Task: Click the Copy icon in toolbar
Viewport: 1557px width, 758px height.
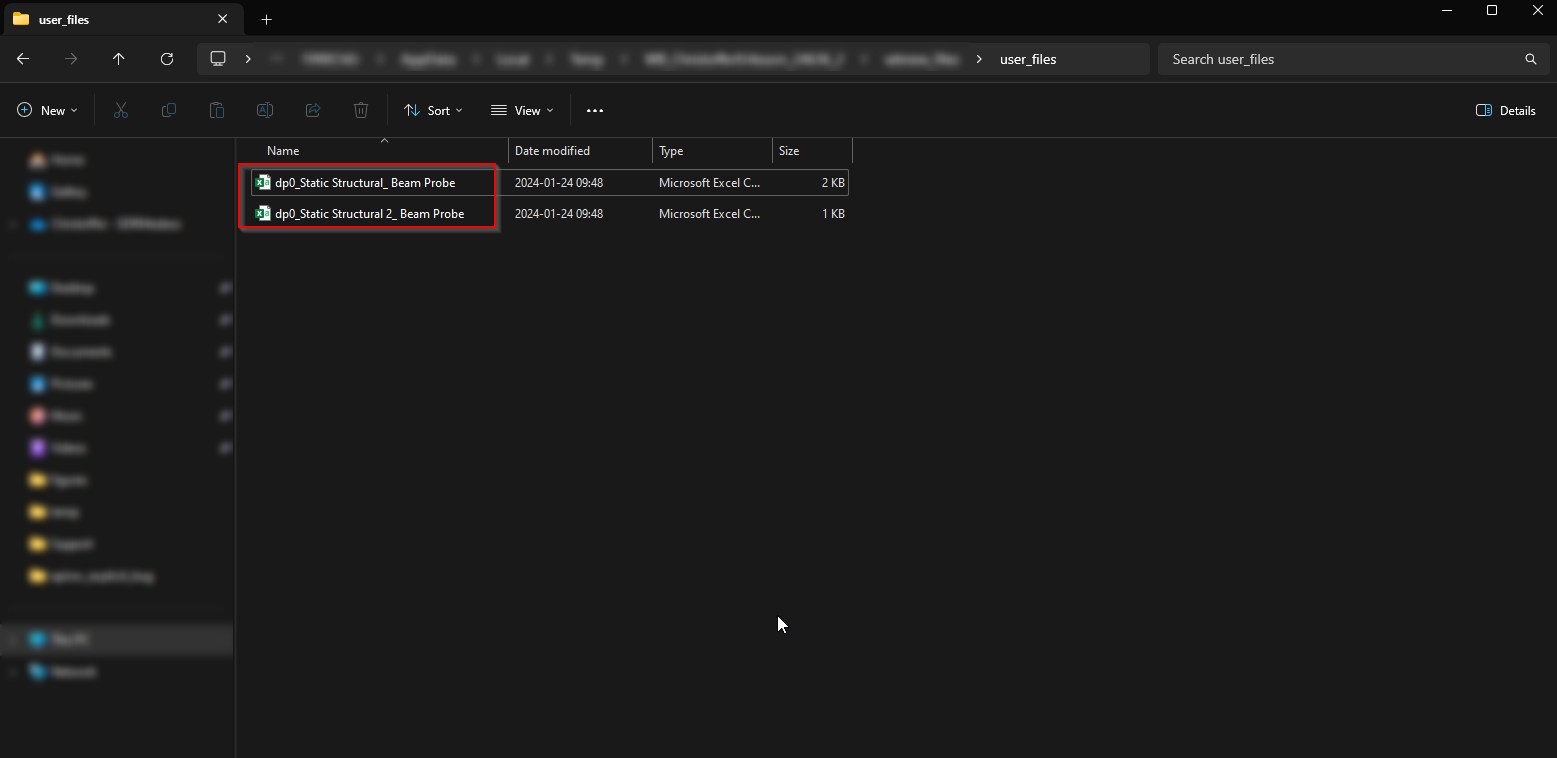Action: click(169, 110)
